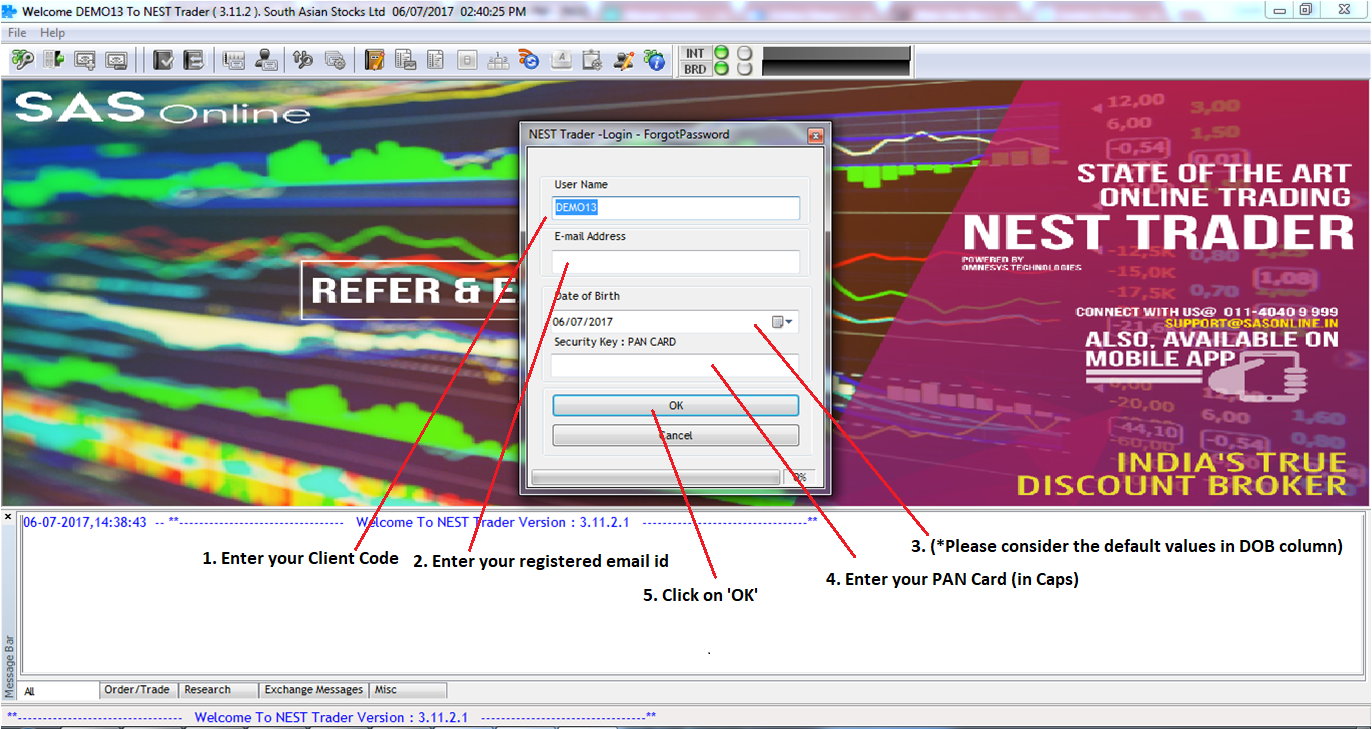This screenshot has width=1372, height=729.
Task: Click Cancel in the Forgot Password dialog
Action: point(676,436)
